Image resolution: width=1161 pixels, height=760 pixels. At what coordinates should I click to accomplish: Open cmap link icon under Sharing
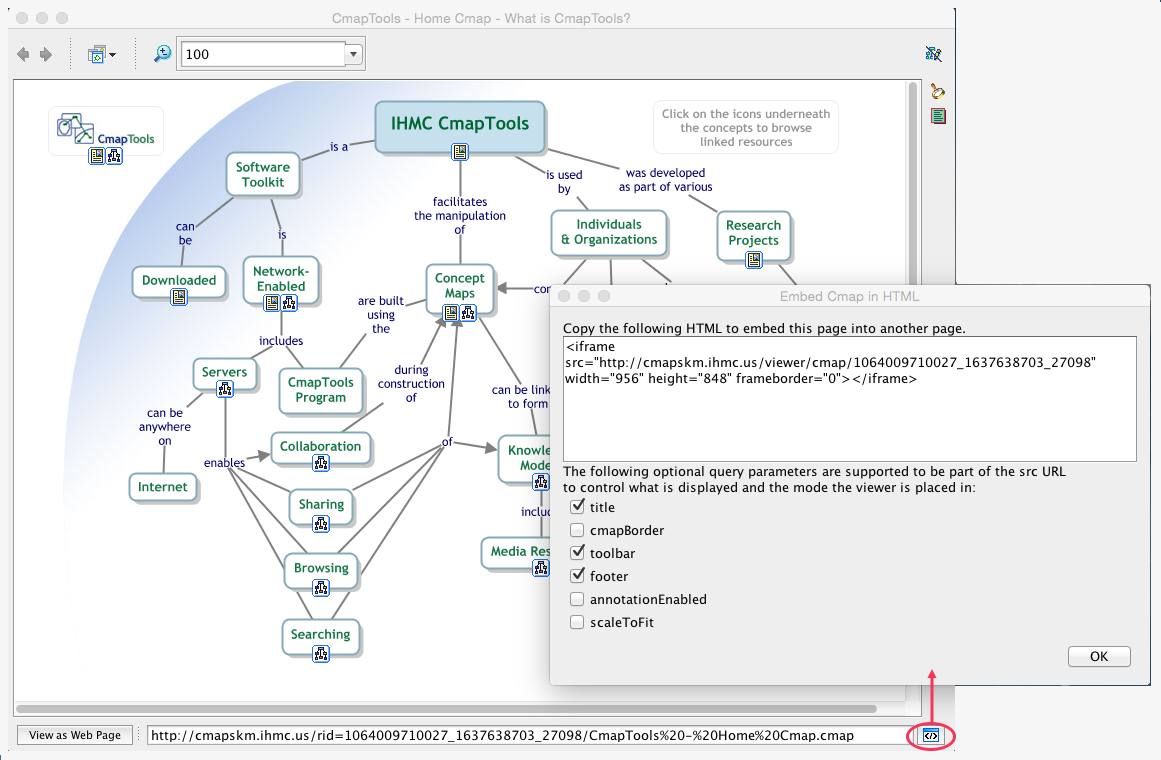click(x=321, y=524)
